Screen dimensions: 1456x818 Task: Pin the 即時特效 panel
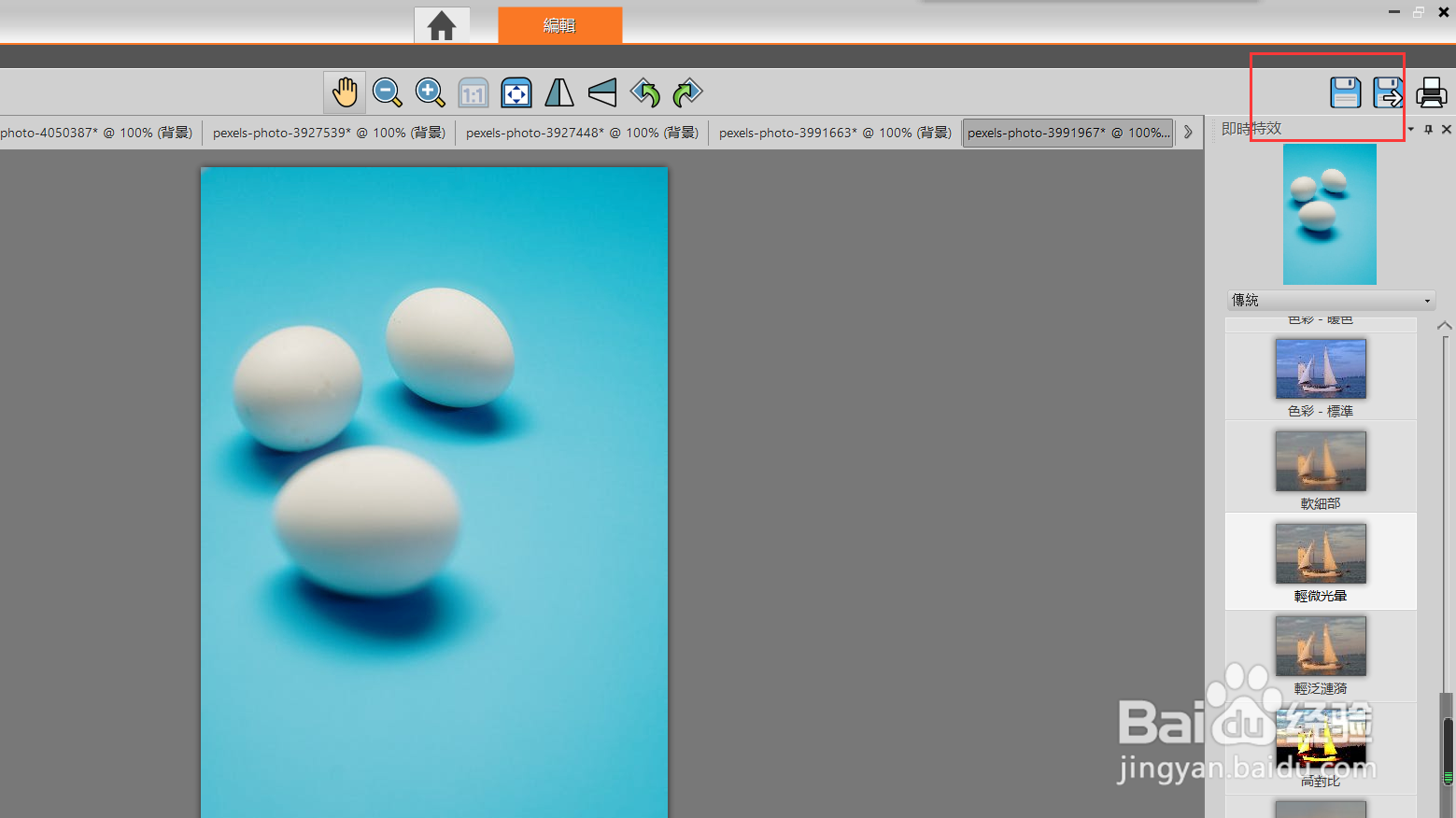pyautogui.click(x=1428, y=129)
